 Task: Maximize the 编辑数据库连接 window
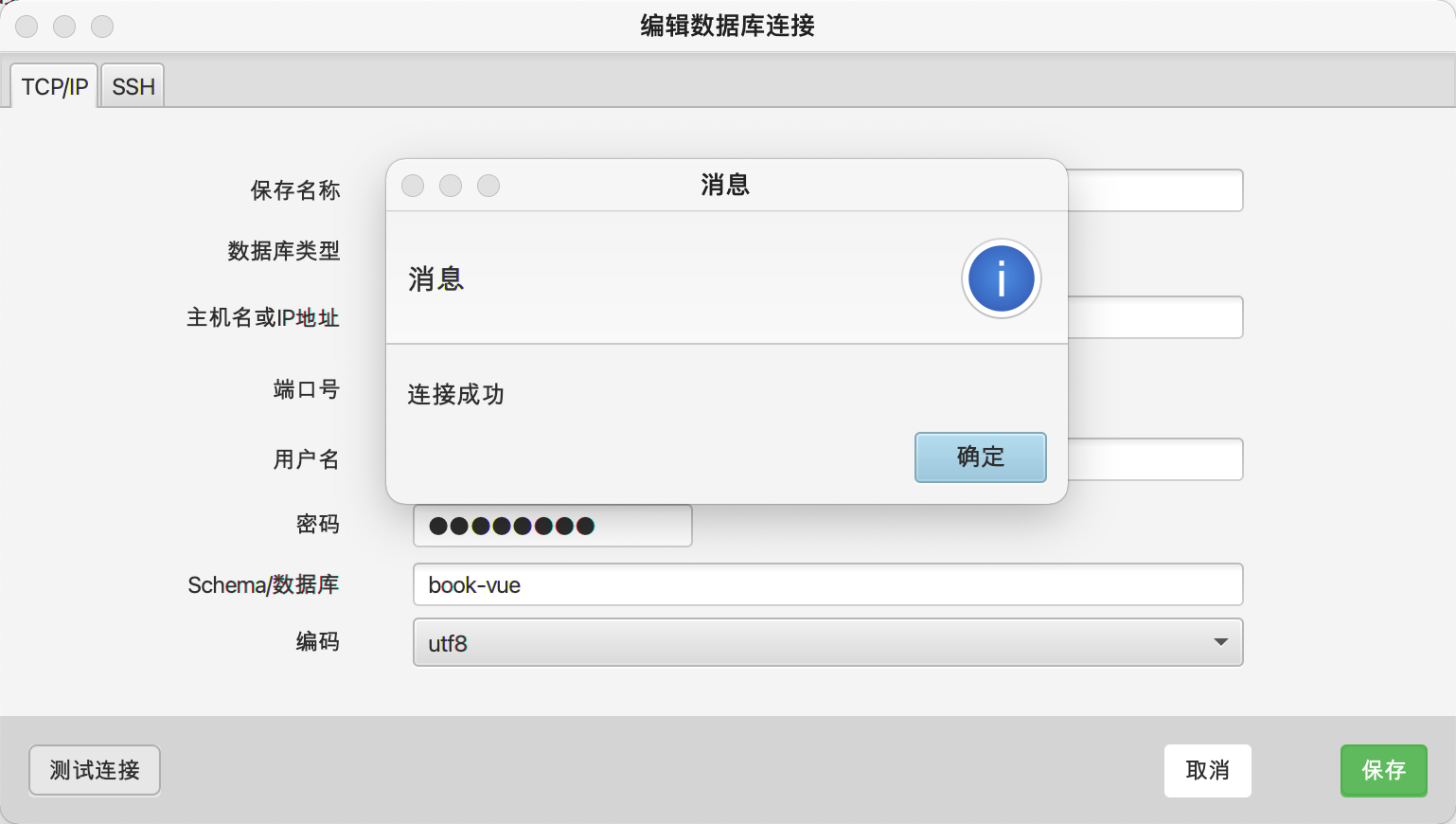(102, 27)
